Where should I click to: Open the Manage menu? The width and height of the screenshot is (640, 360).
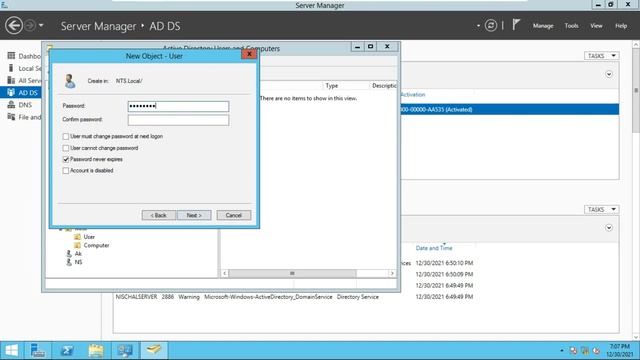543,26
